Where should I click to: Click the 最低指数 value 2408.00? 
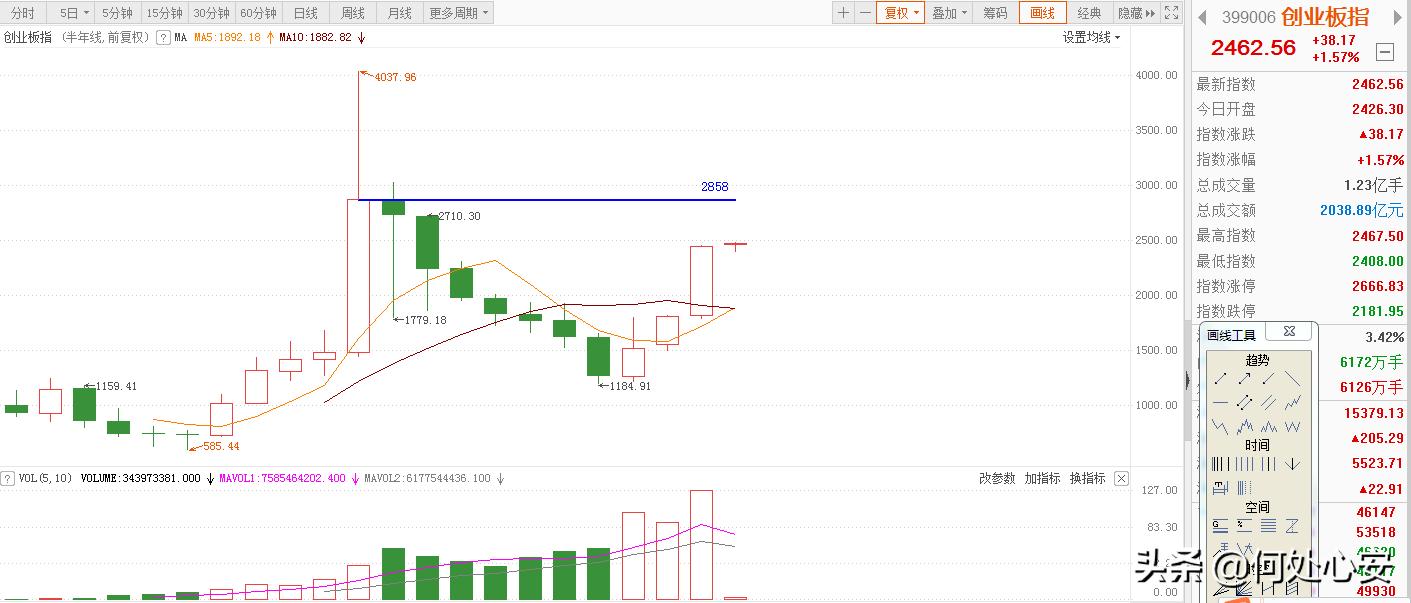tap(1378, 261)
